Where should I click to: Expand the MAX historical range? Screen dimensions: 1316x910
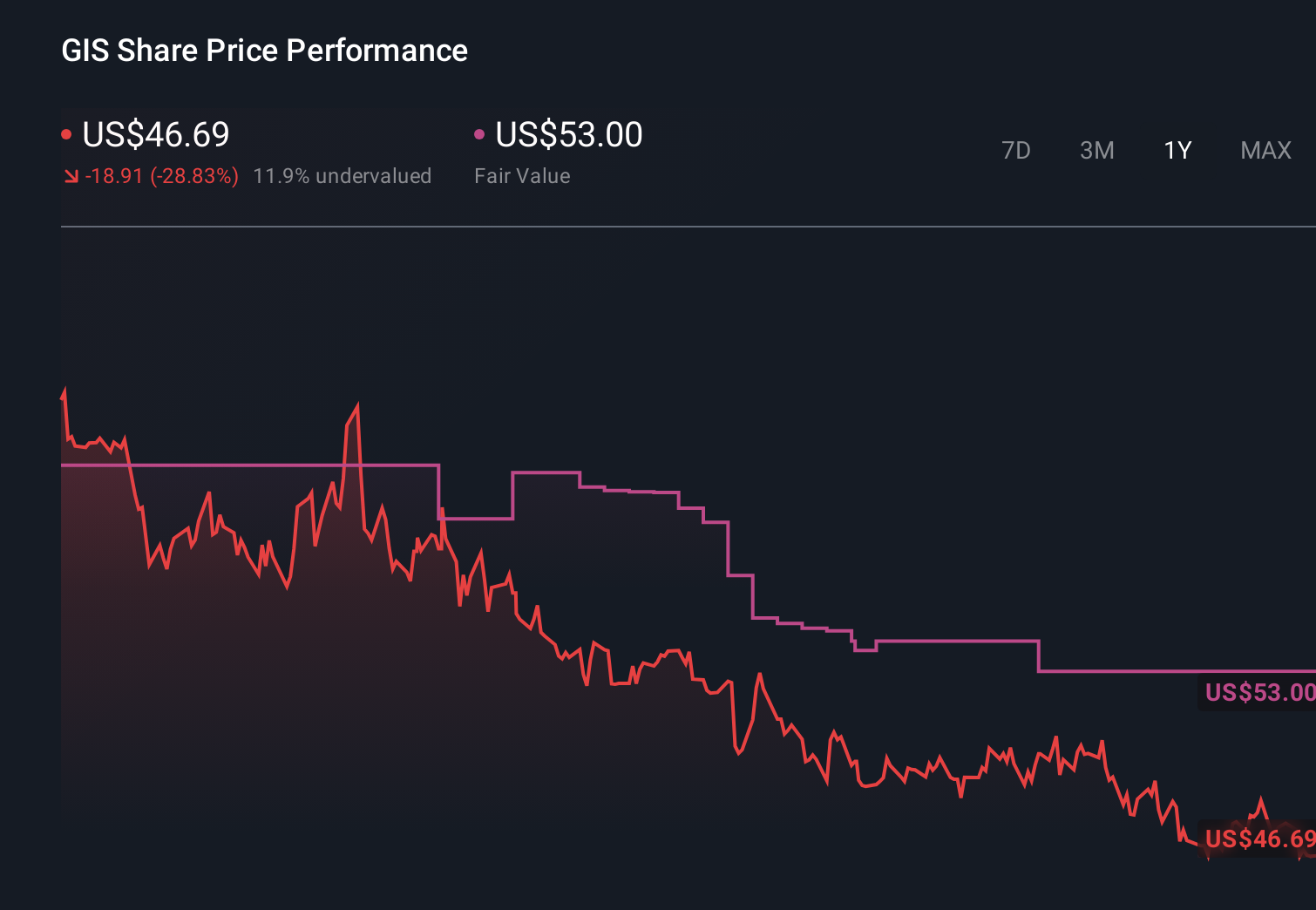[x=1265, y=150]
